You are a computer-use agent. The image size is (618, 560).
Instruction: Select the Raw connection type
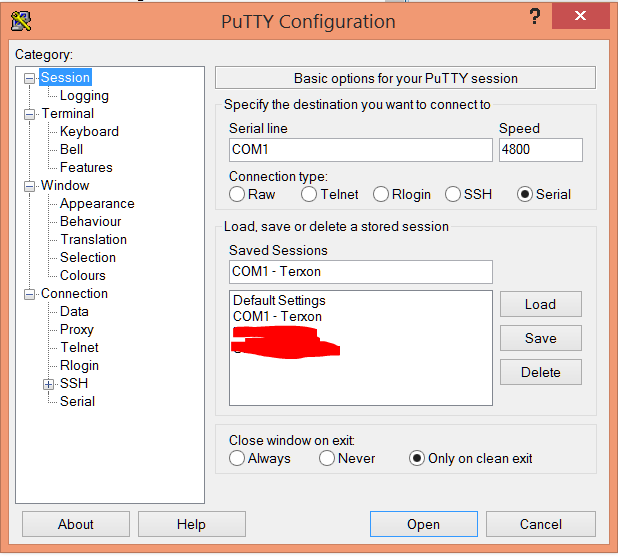coord(237,194)
